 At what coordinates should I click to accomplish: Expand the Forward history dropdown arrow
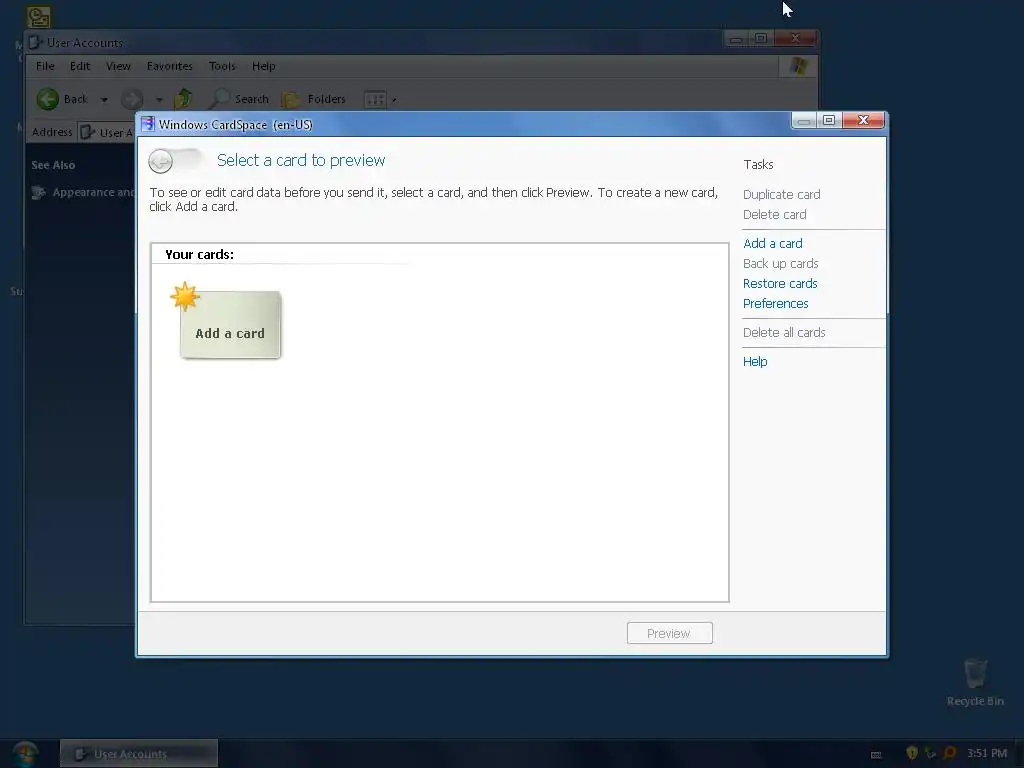[x=159, y=100]
